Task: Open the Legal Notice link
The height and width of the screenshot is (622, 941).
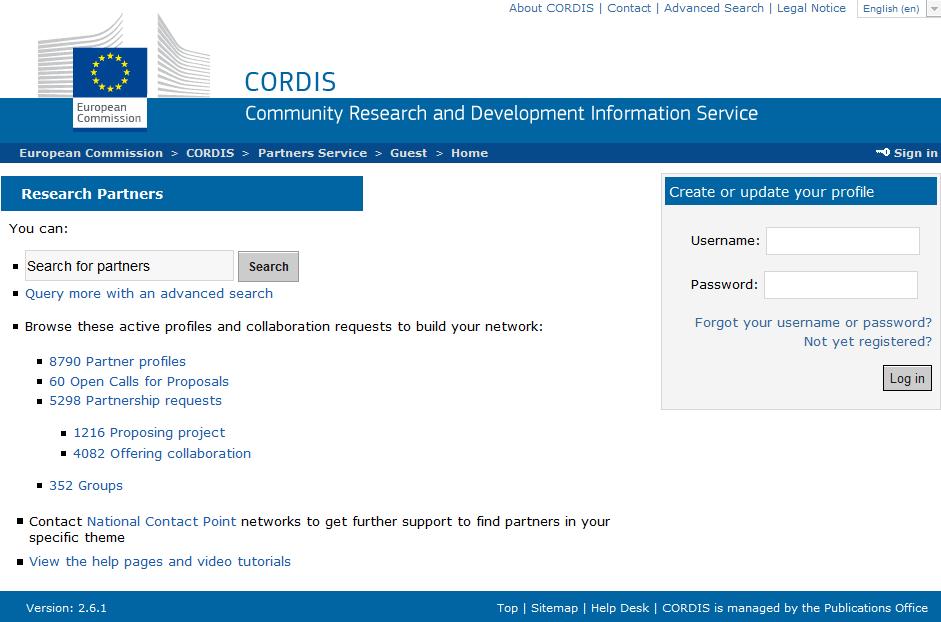Action: coord(811,8)
